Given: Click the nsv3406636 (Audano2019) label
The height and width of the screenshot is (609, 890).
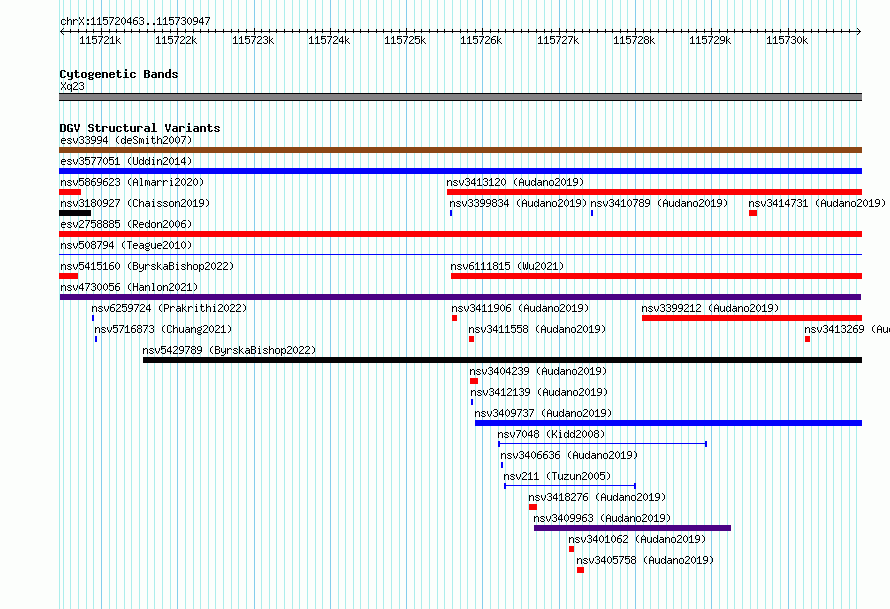Looking at the screenshot, I should (569, 455).
